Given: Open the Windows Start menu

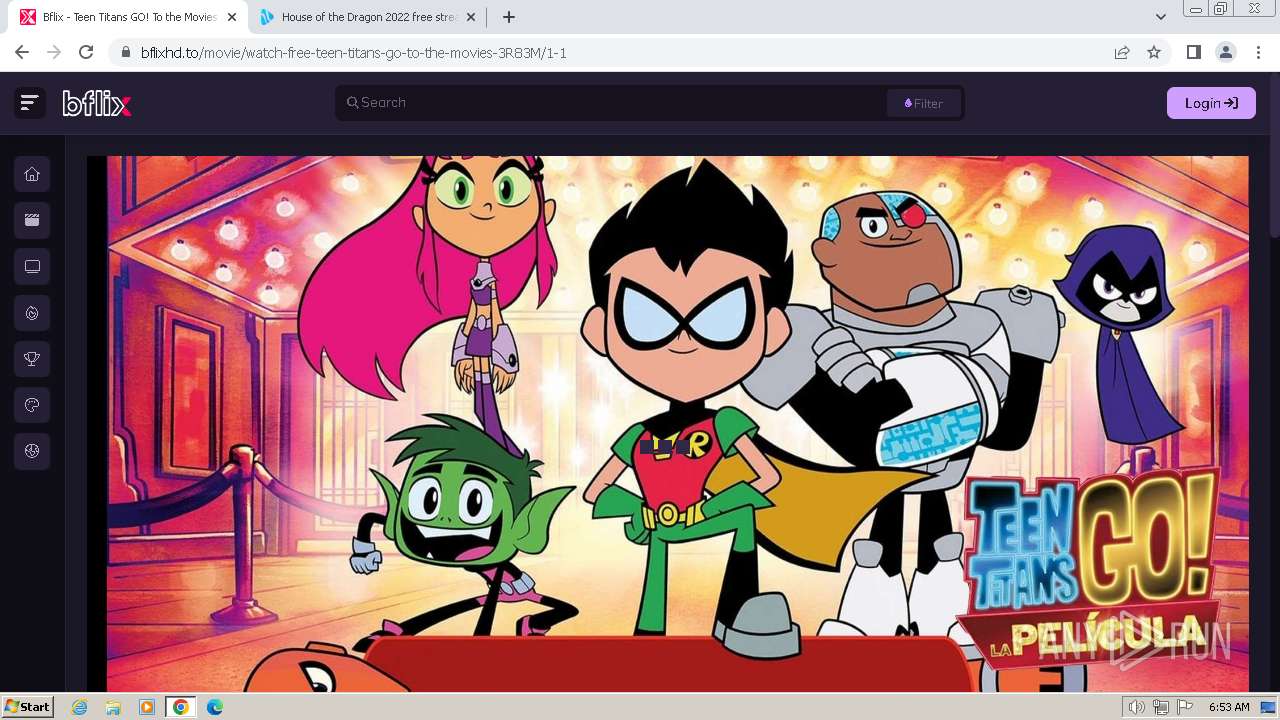Looking at the screenshot, I should pos(28,707).
